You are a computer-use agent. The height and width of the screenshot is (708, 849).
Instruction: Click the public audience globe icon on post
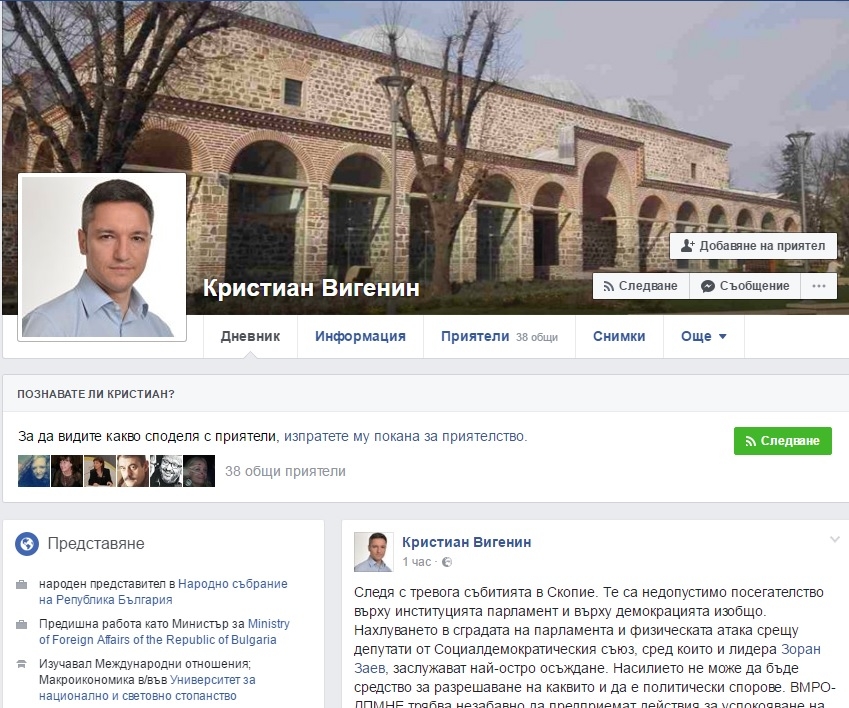click(x=447, y=562)
